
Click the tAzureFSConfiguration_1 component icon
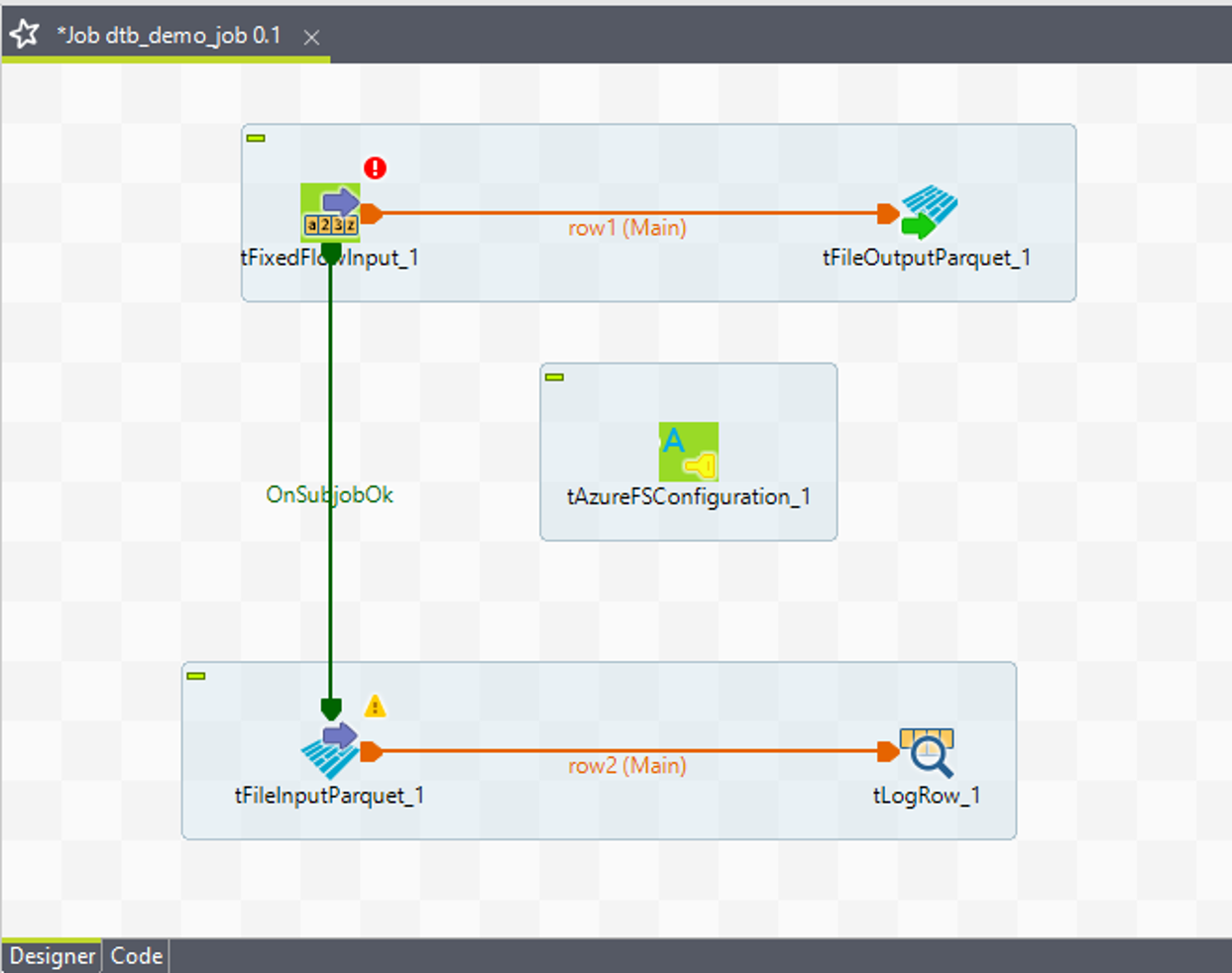coord(688,452)
